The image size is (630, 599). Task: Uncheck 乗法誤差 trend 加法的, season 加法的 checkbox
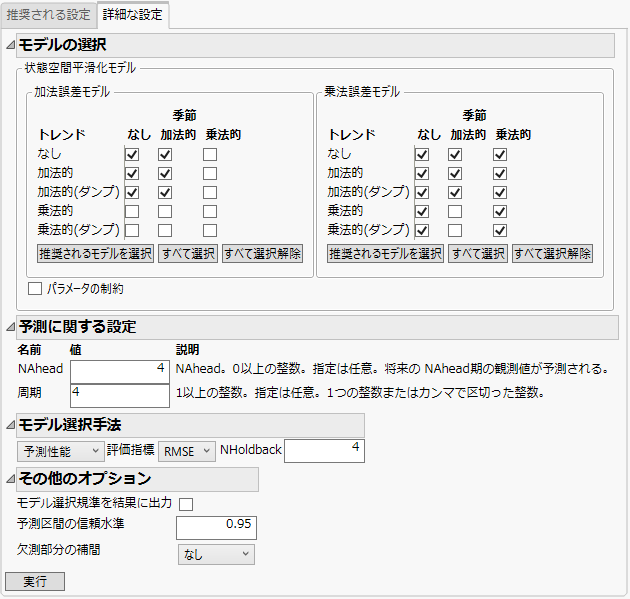pos(455,174)
